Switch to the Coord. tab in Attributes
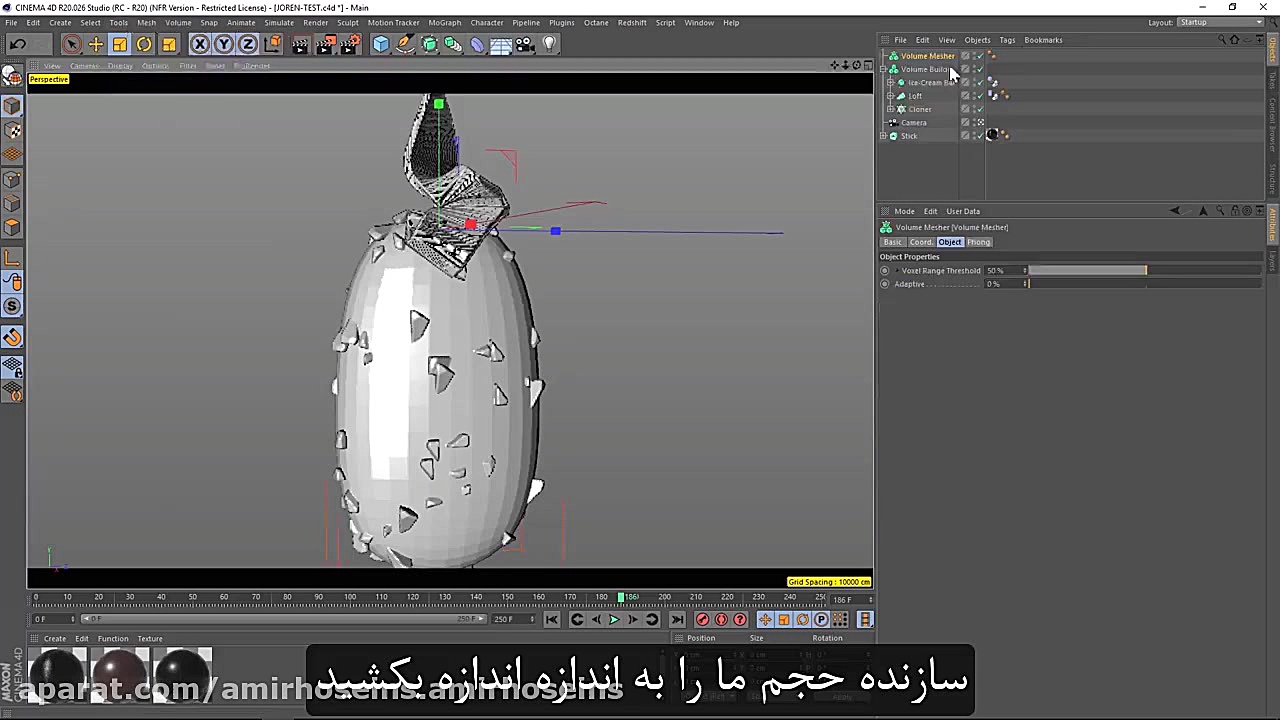Image resolution: width=1280 pixels, height=720 pixels. click(x=920, y=242)
